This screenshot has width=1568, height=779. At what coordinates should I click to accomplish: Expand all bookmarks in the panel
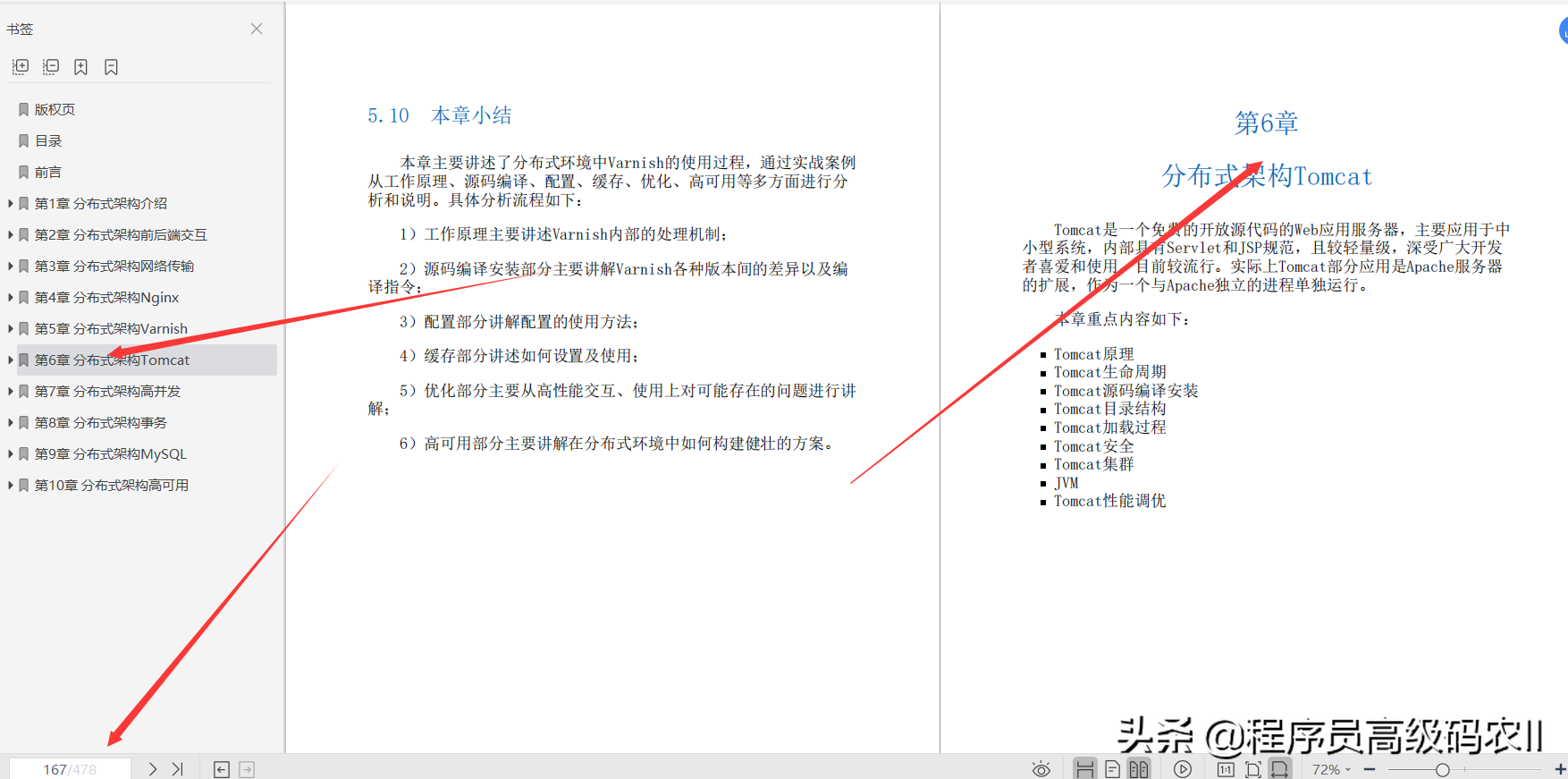[x=21, y=67]
